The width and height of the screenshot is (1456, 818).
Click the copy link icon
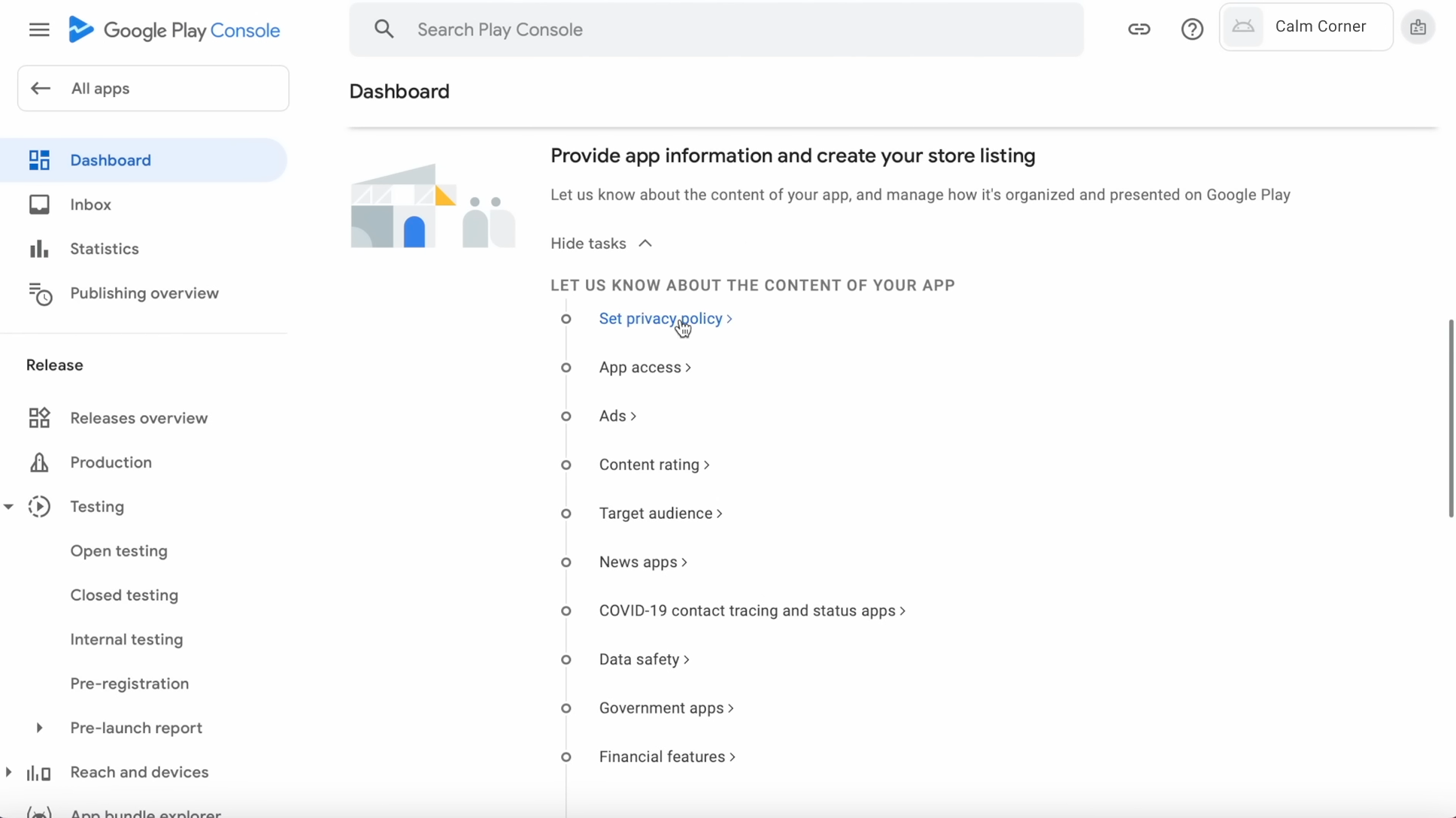pyautogui.click(x=1139, y=29)
